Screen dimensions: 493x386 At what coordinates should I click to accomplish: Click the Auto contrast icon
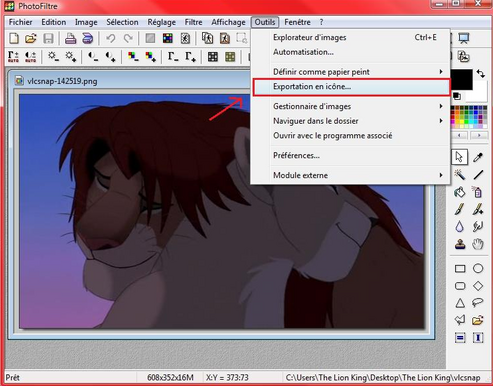[31, 57]
